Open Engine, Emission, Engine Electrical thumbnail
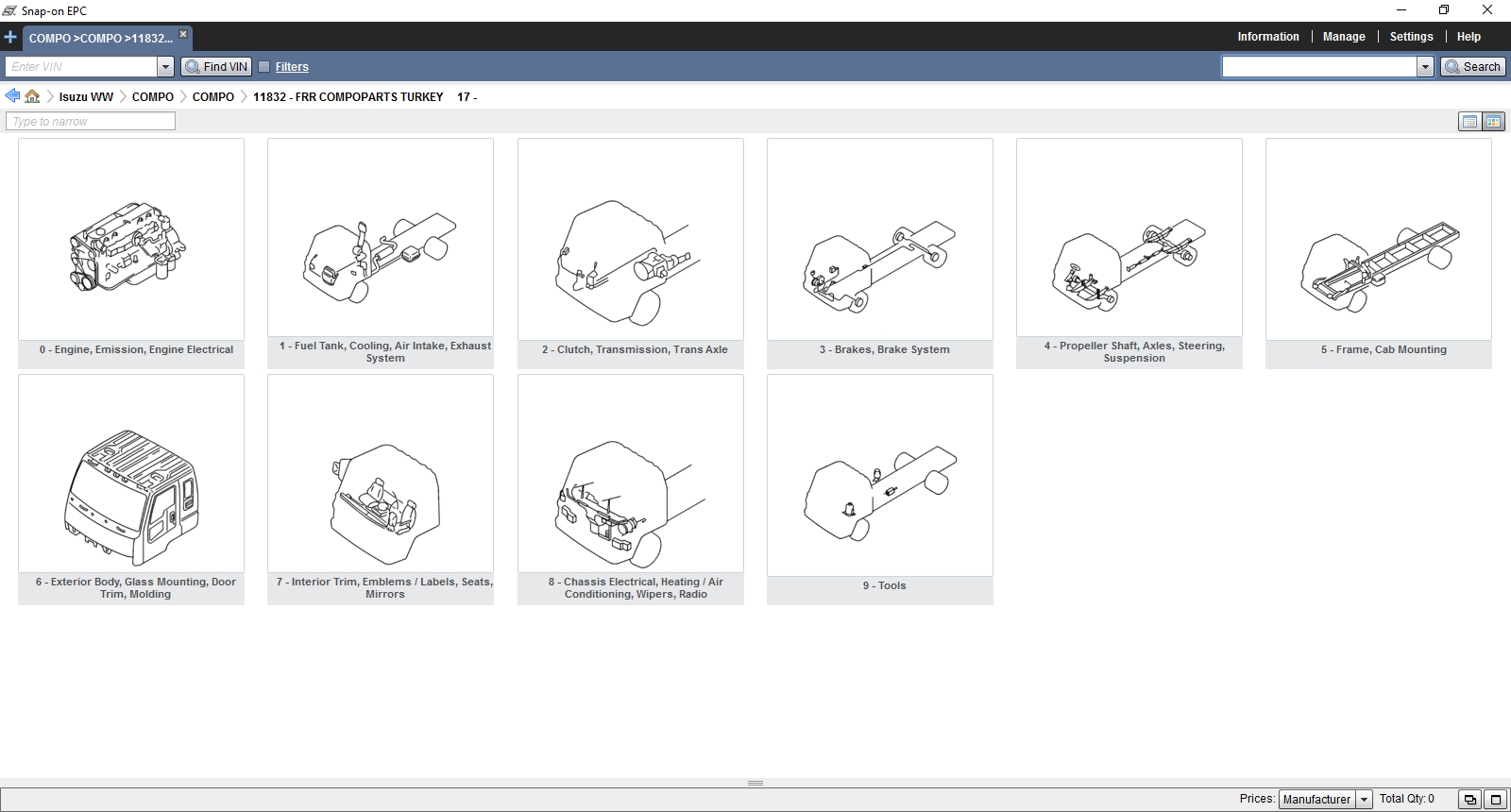Image resolution: width=1511 pixels, height=812 pixels. click(131, 240)
